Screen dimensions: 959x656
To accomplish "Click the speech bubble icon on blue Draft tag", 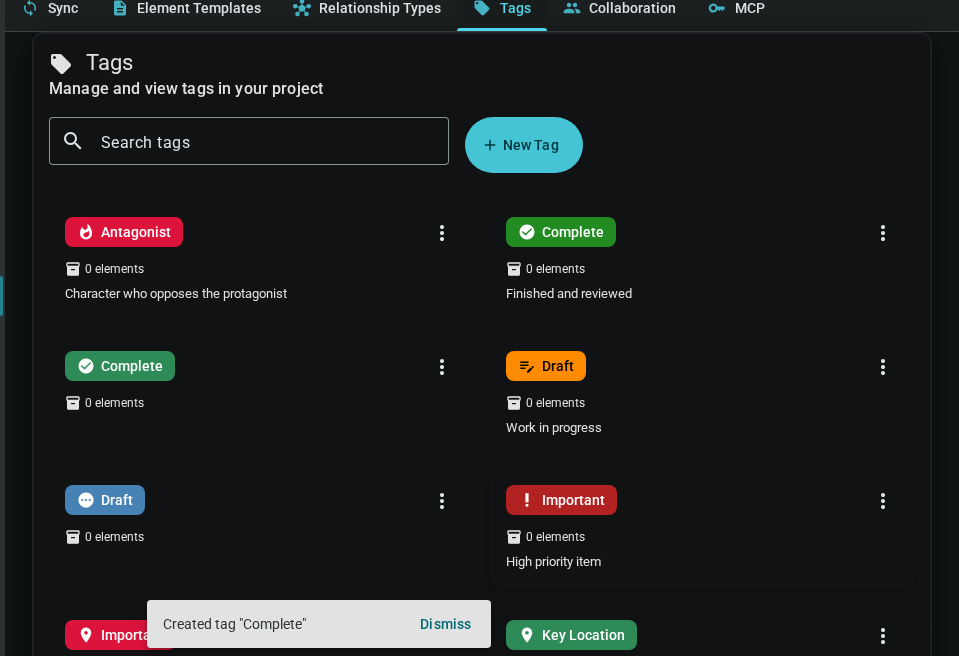I will pos(86,500).
